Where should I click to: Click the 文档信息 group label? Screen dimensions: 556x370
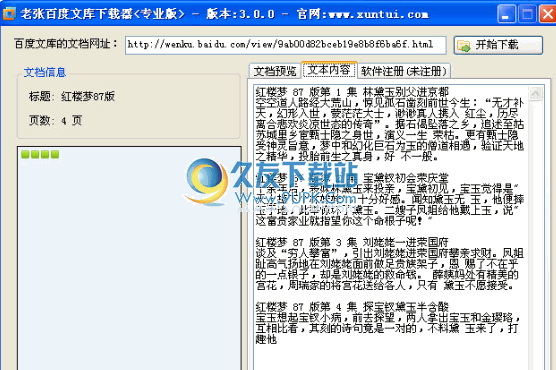[x=45, y=72]
